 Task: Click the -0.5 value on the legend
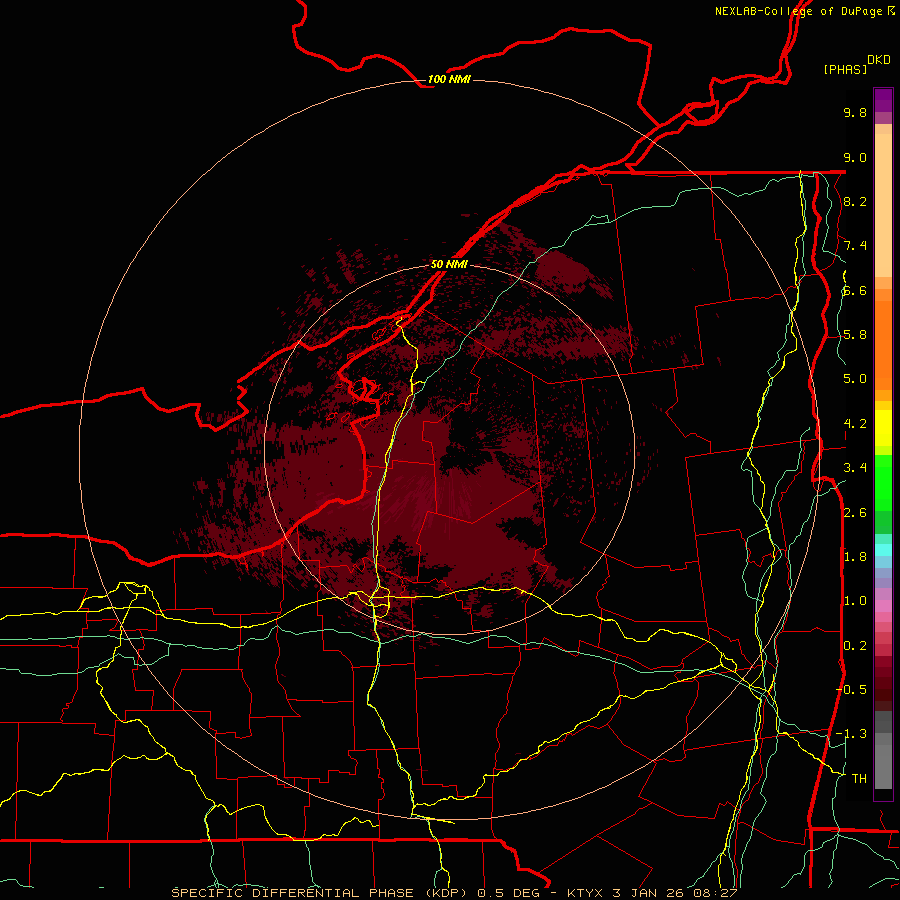tap(851, 690)
